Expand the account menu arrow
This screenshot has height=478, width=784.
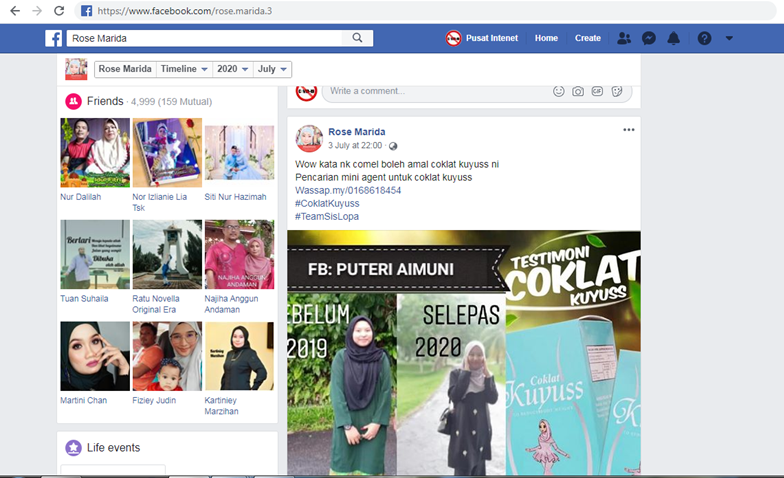coord(729,38)
